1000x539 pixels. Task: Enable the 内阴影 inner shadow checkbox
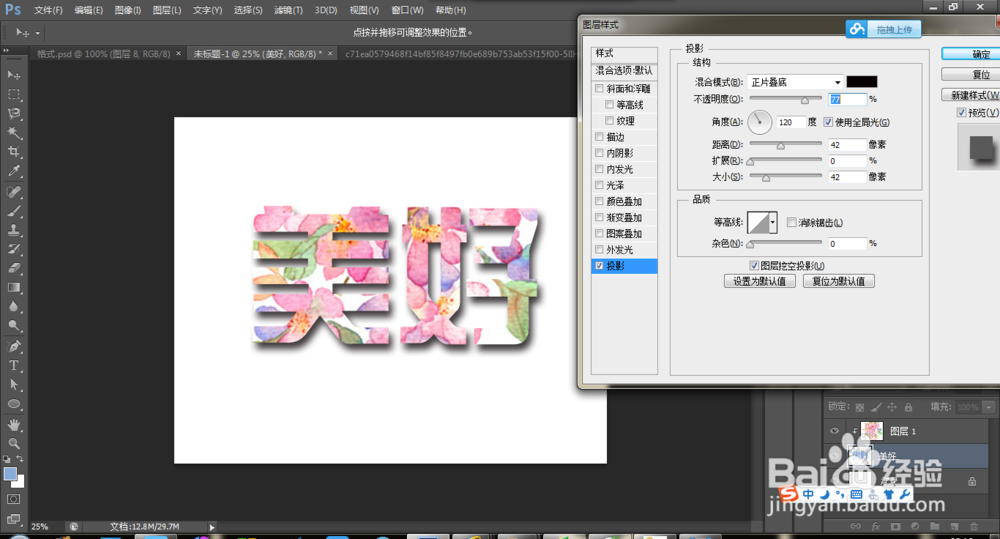[x=599, y=153]
